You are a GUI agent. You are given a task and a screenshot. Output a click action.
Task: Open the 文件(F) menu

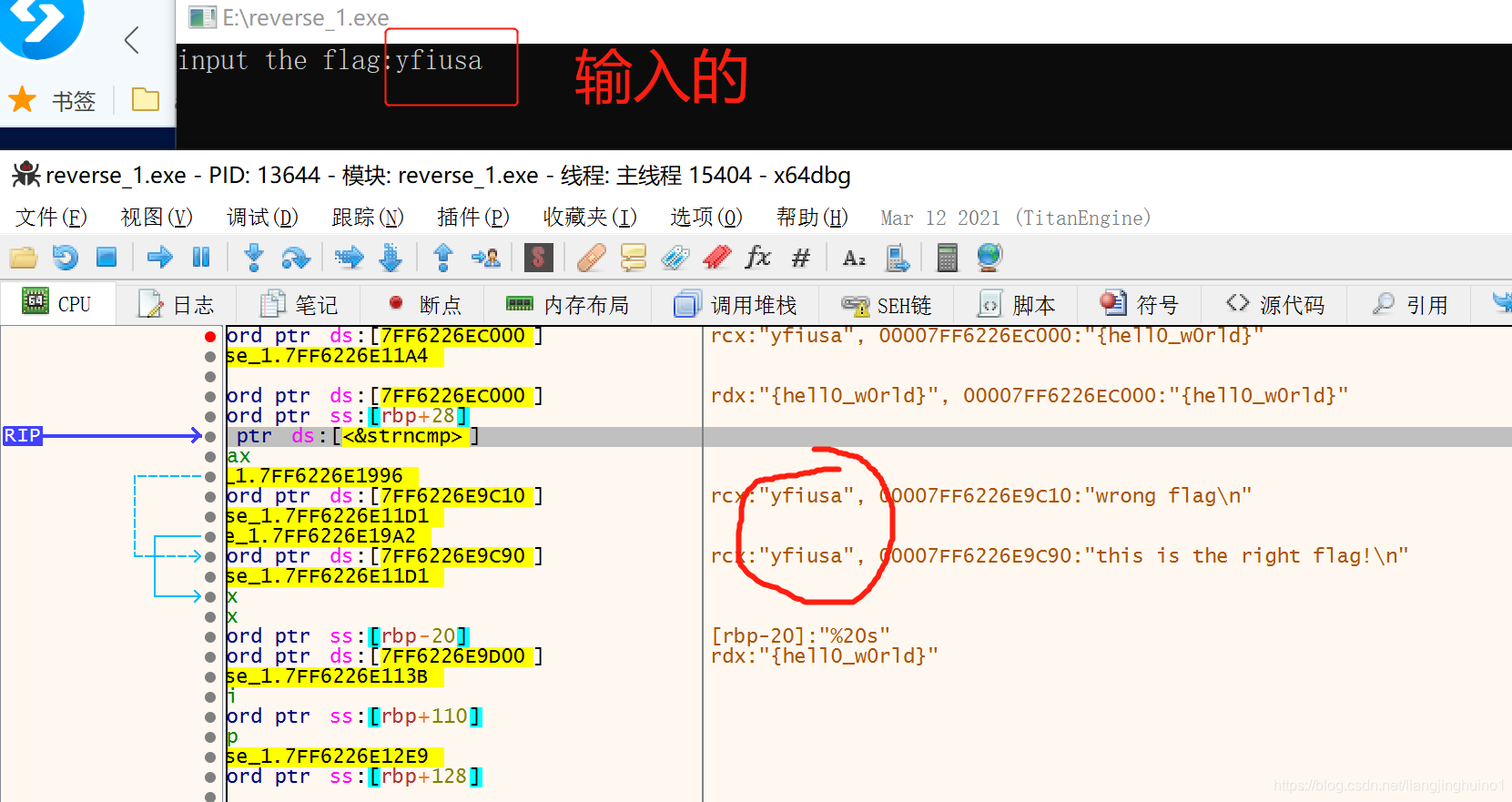click(x=51, y=218)
